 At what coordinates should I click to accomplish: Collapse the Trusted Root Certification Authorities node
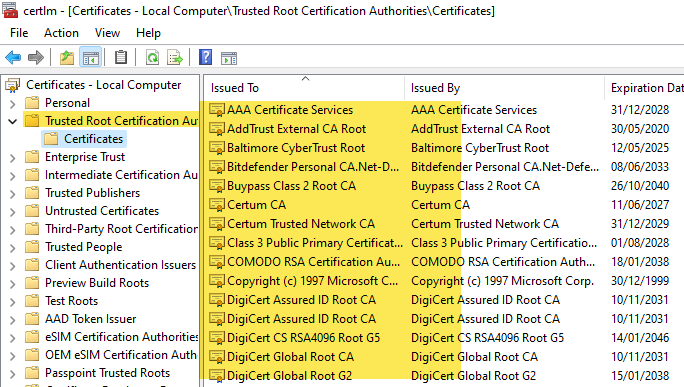click(13, 121)
